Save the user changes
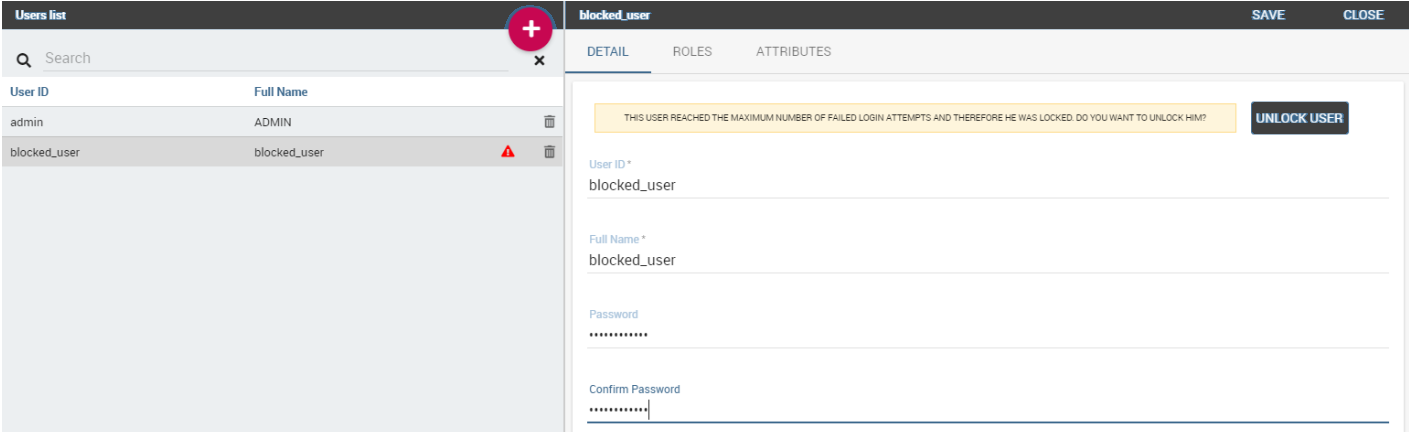Image resolution: width=1409 pixels, height=432 pixels. coord(1268,15)
